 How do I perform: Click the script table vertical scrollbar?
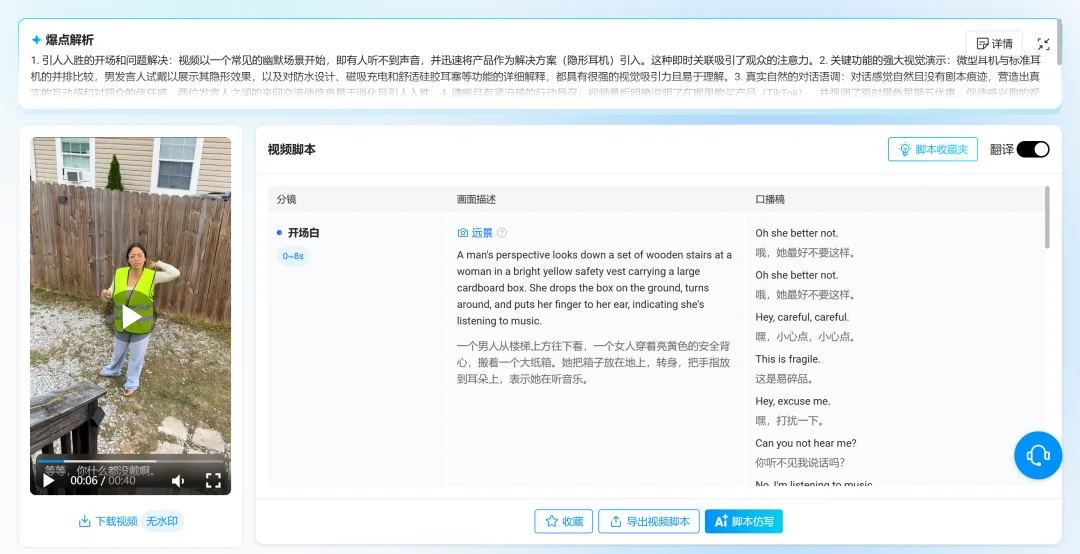coord(1047,218)
